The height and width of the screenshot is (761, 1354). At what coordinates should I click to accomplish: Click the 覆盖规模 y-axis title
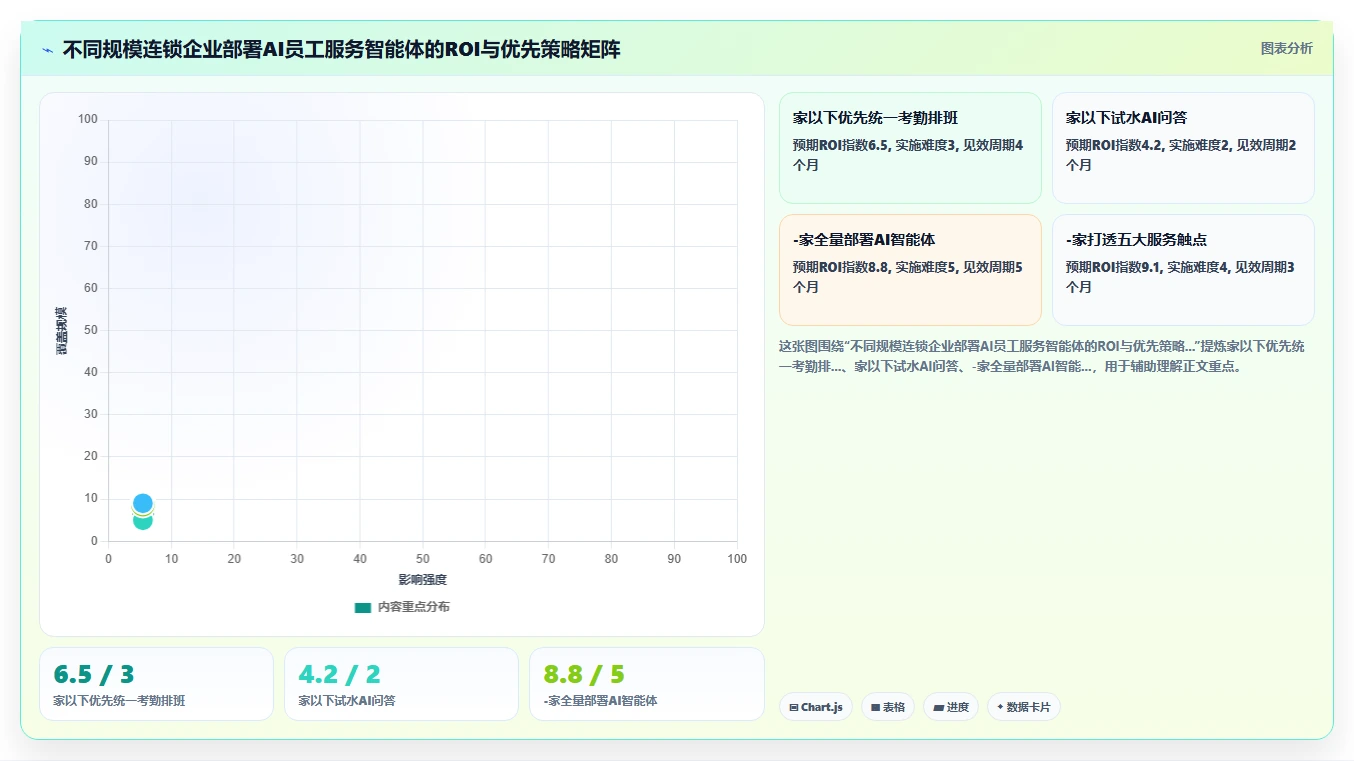point(61,330)
